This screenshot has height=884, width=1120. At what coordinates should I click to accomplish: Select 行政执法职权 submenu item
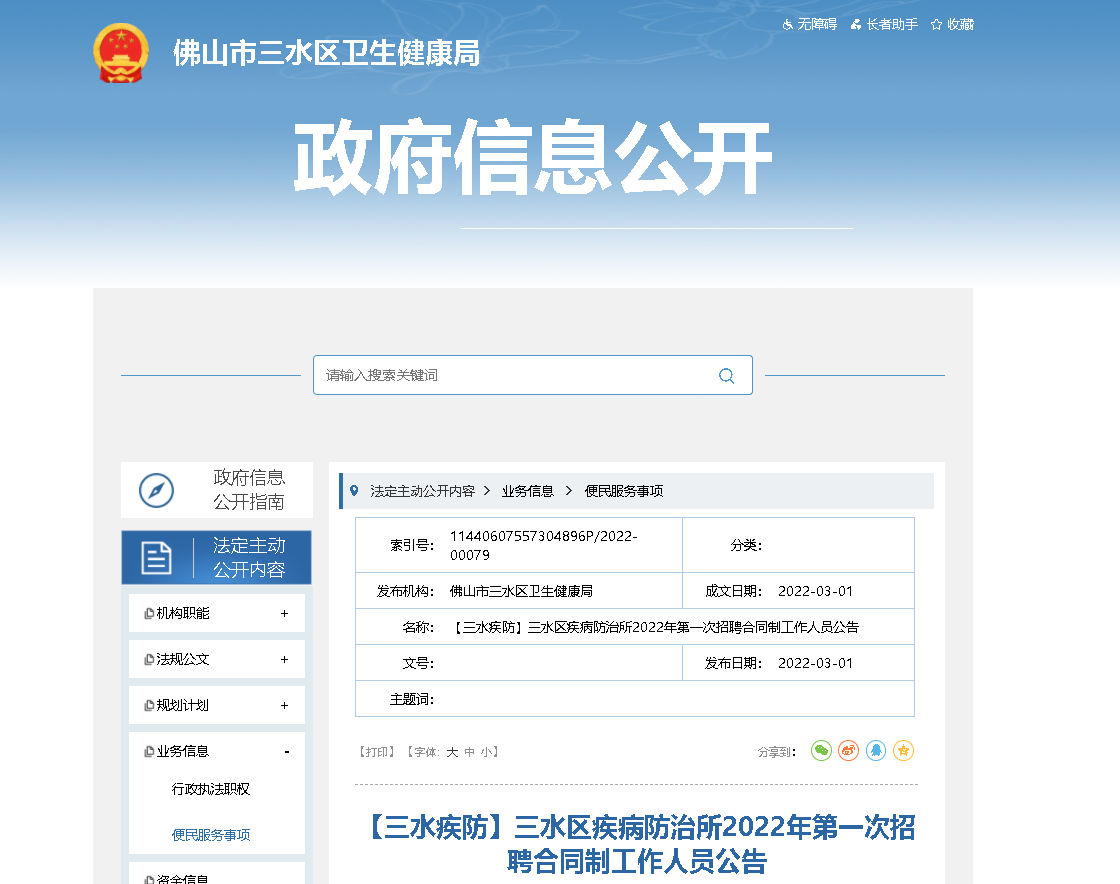[211, 789]
